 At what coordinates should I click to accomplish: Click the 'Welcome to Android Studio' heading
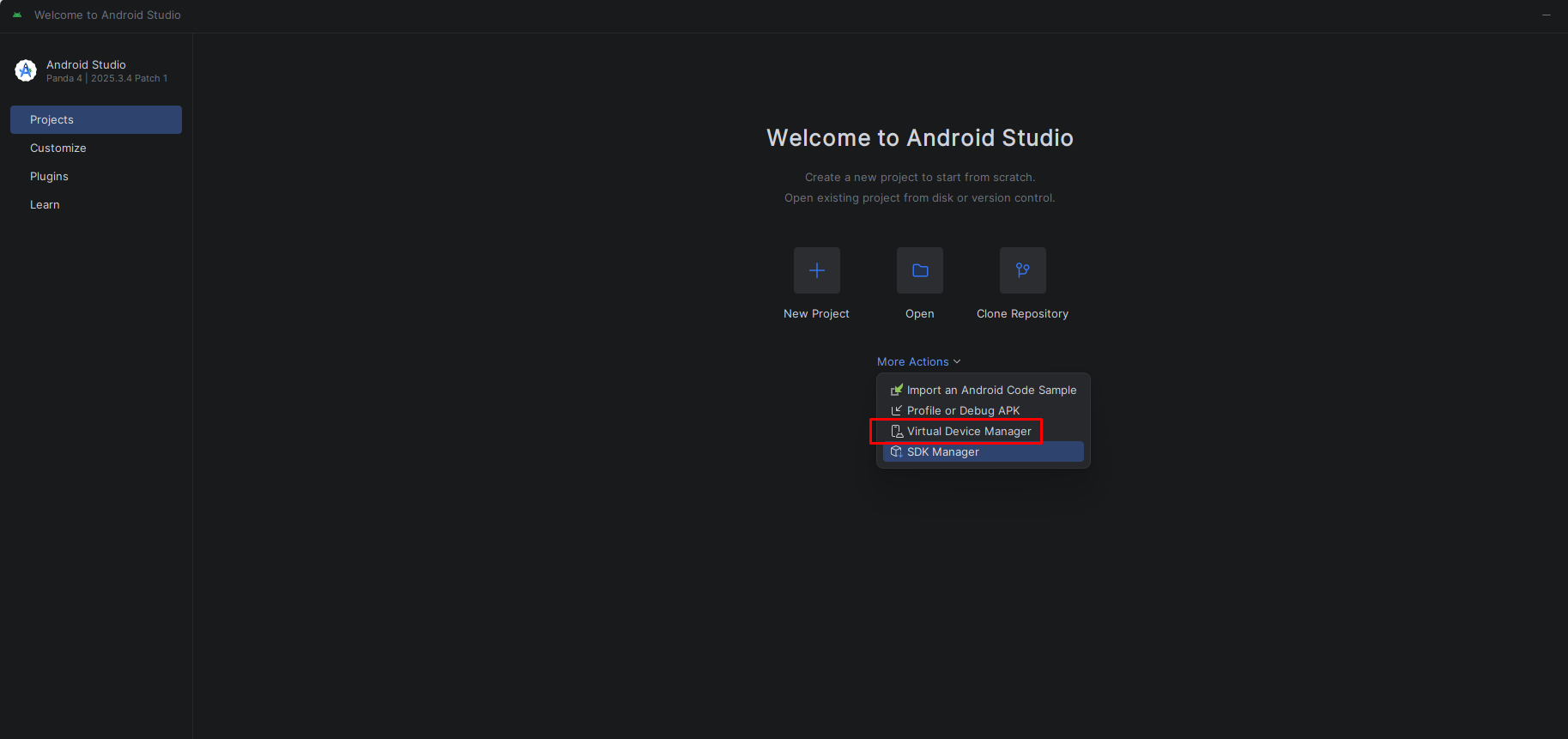coord(920,137)
